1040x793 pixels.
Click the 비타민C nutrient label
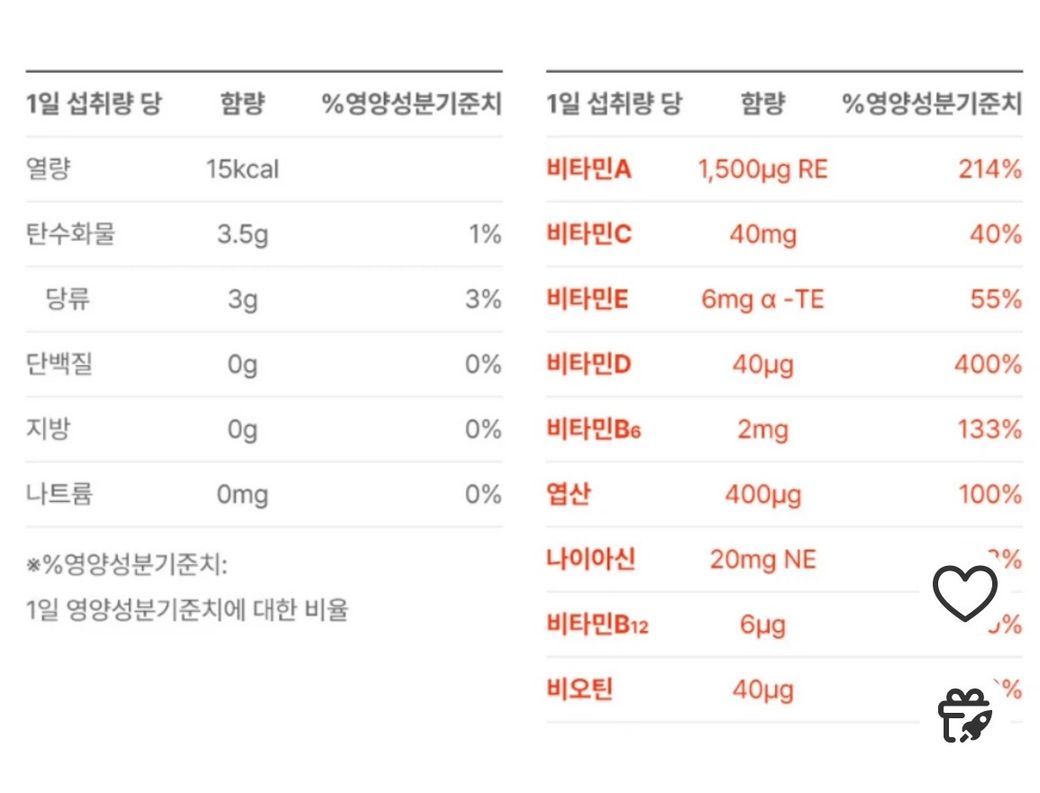589,234
